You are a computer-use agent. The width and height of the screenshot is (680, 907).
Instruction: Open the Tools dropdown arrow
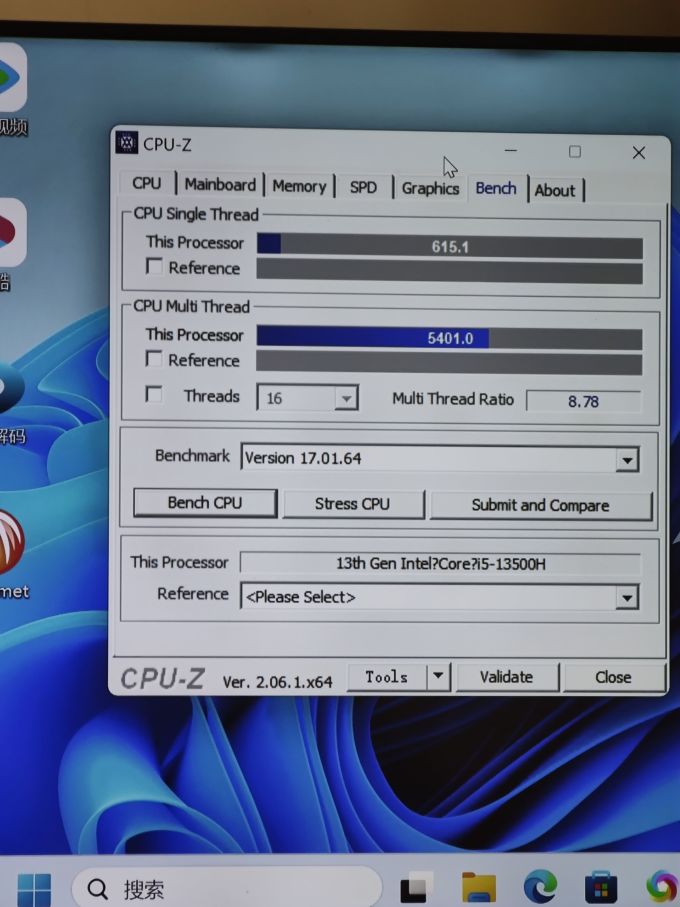pyautogui.click(x=438, y=676)
